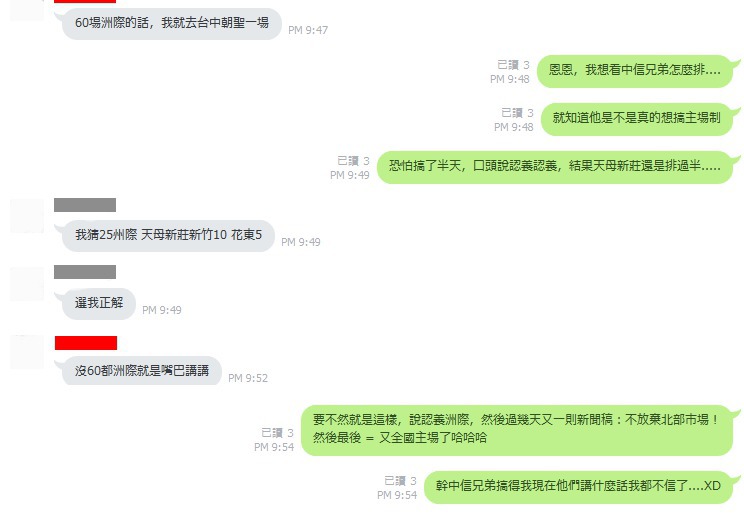The width and height of the screenshot is (744, 513).
Task: Click the gray sender name above 選我正解
Action: tap(85, 272)
